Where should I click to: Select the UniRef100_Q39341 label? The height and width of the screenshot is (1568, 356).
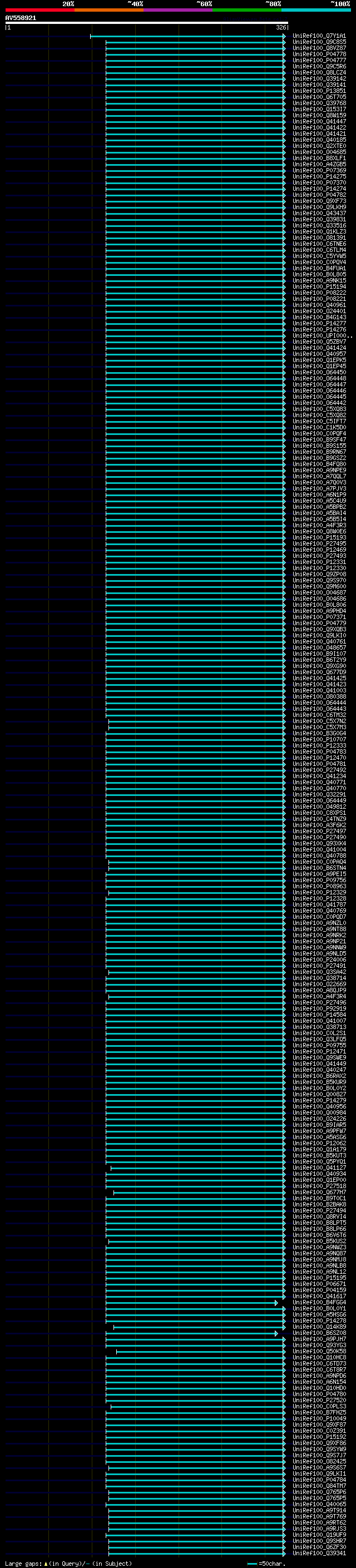(319, 1554)
